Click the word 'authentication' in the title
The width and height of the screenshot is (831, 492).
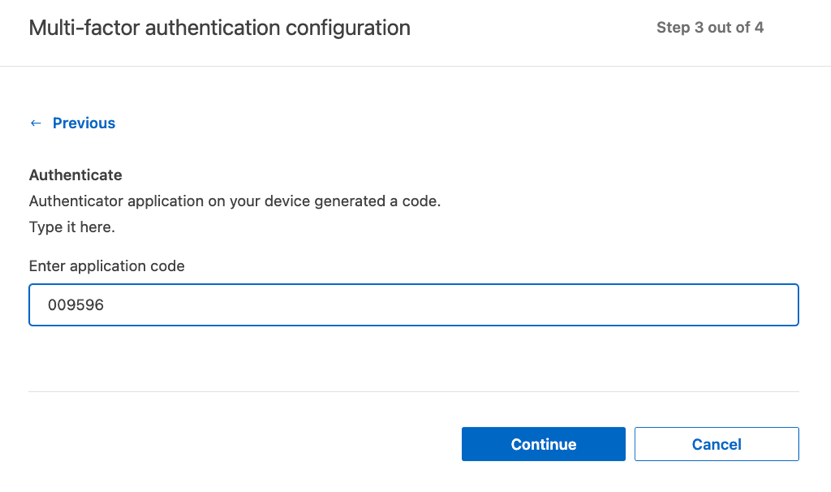(217, 28)
